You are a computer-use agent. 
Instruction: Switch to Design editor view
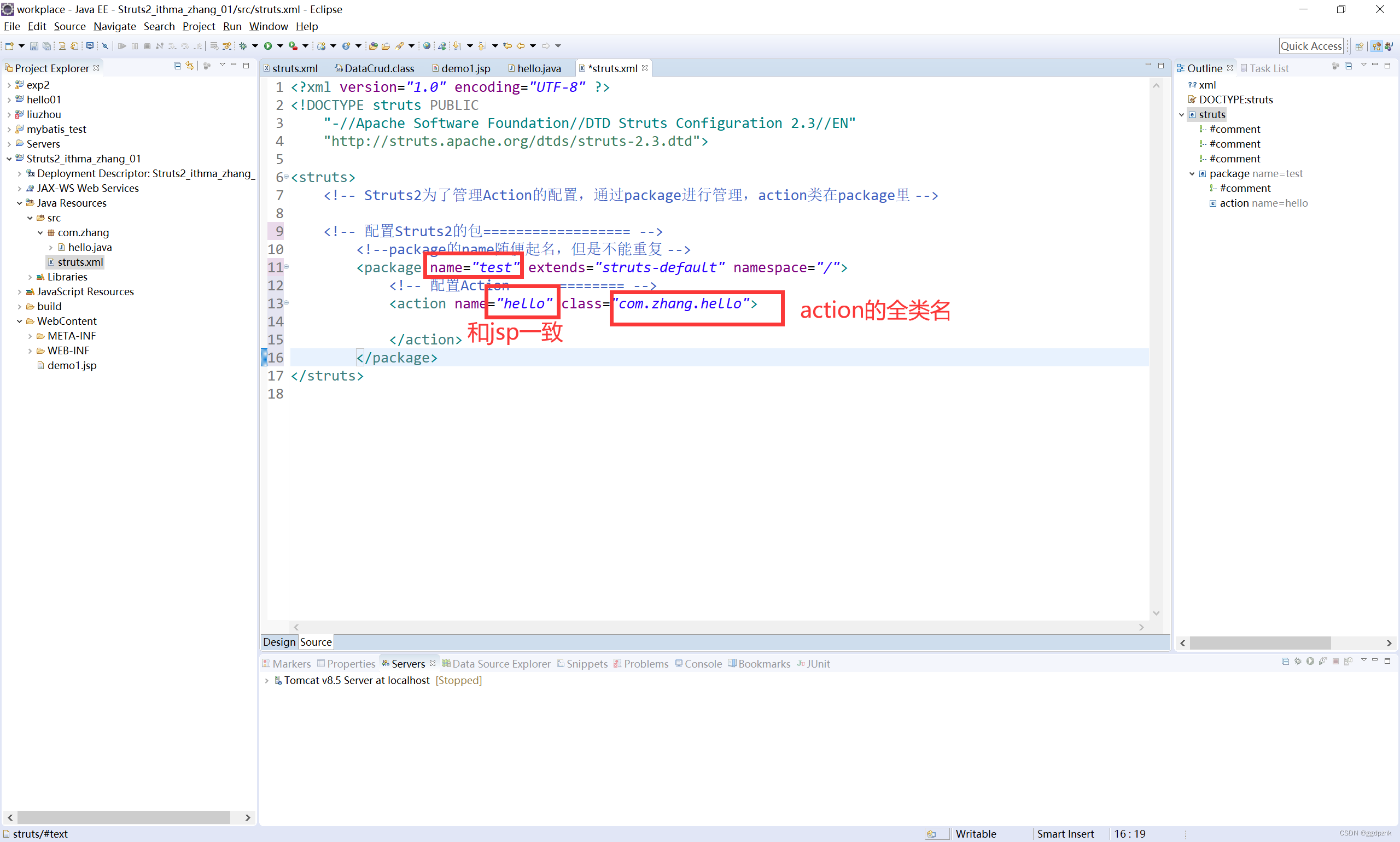(x=279, y=642)
